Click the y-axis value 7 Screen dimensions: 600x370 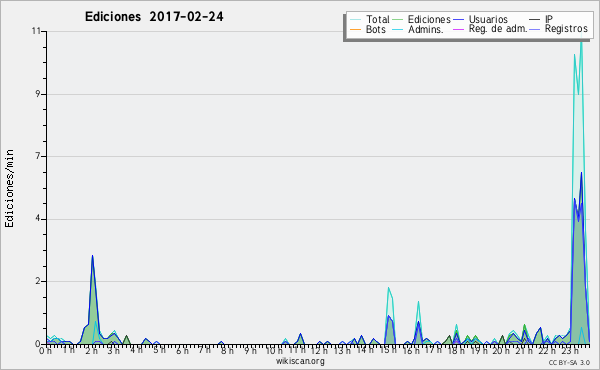(38, 156)
